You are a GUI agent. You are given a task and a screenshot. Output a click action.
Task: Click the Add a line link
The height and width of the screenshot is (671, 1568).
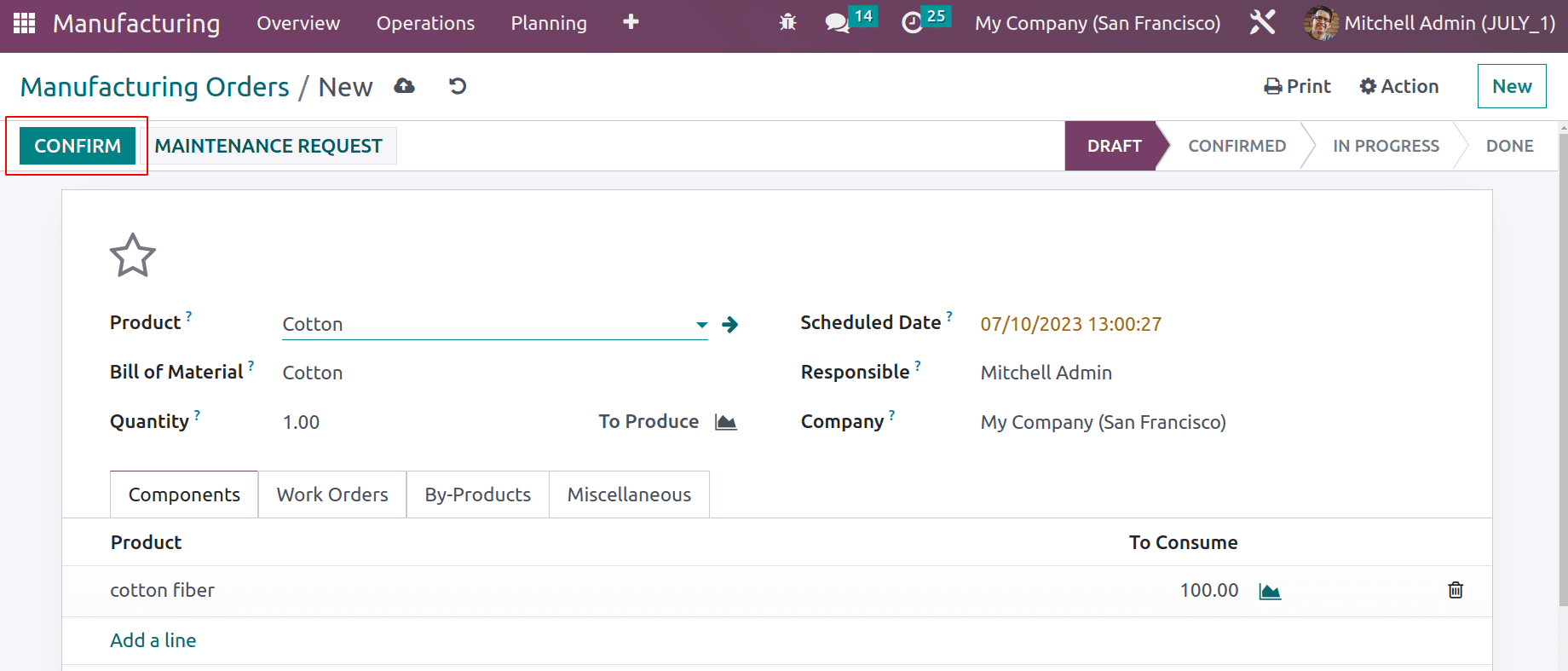click(153, 640)
